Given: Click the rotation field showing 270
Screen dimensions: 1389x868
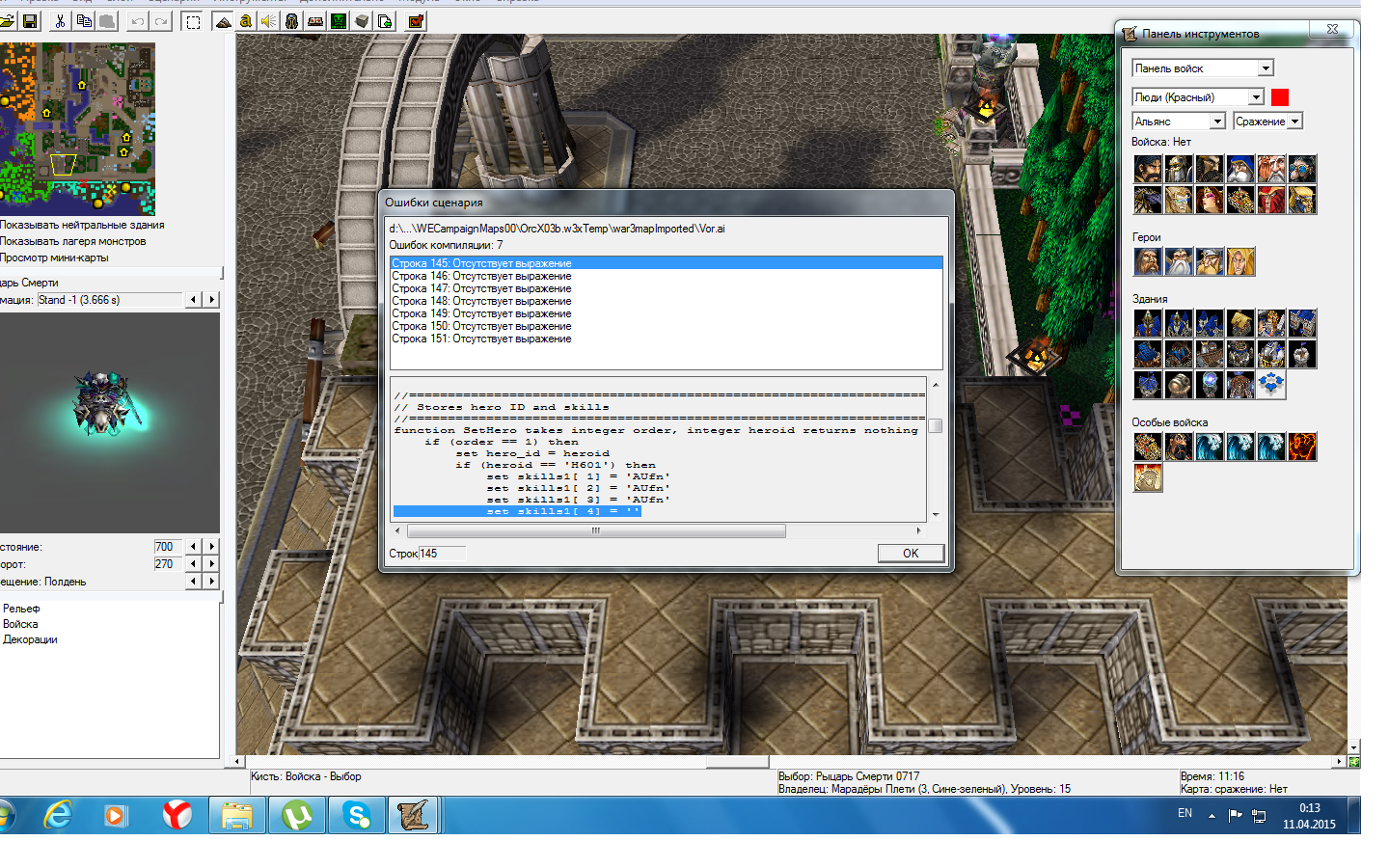Looking at the screenshot, I should (167, 564).
